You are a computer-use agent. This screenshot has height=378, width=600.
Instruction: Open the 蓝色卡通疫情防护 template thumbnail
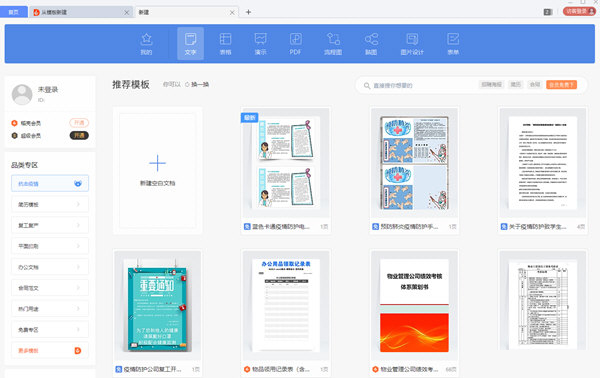click(285, 163)
